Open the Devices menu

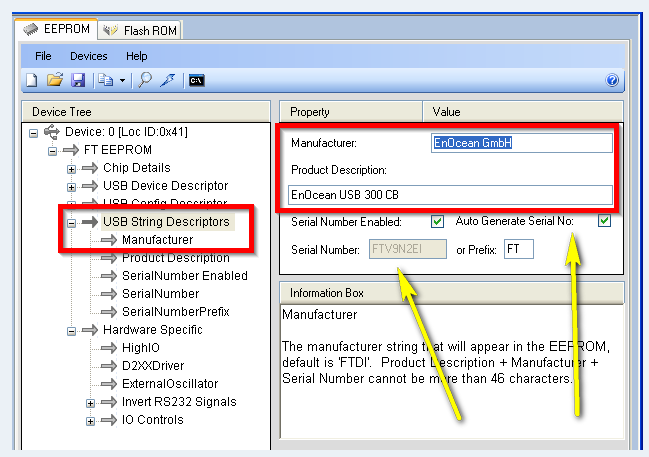(89, 56)
